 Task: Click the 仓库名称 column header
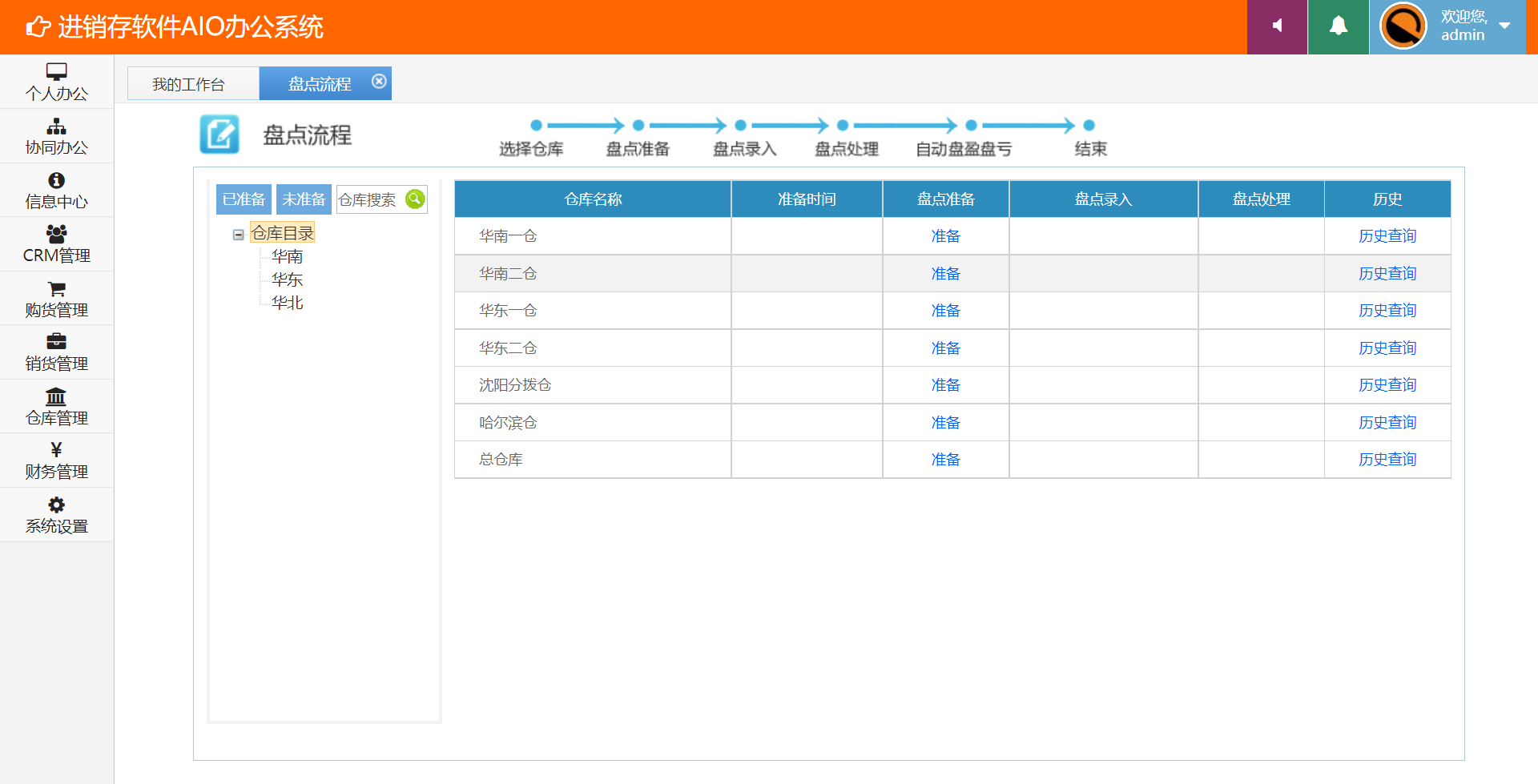pos(593,199)
